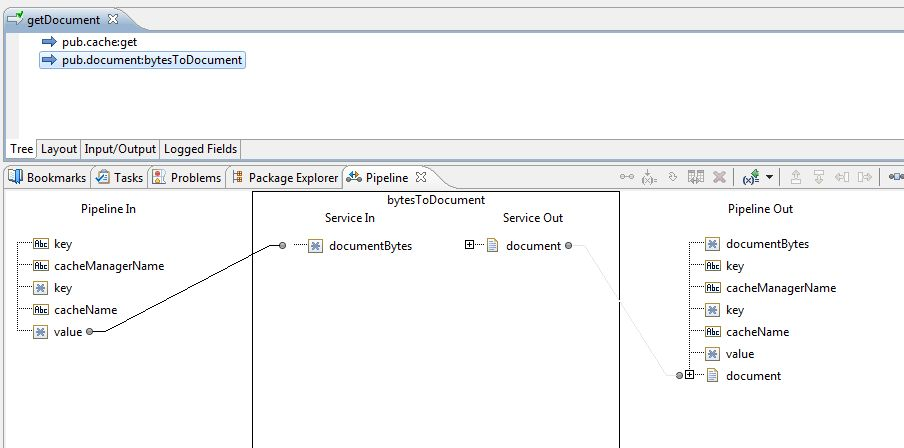Expand the document node in Pipeline Out
Viewport: 904px width, 448px height.
coord(690,375)
